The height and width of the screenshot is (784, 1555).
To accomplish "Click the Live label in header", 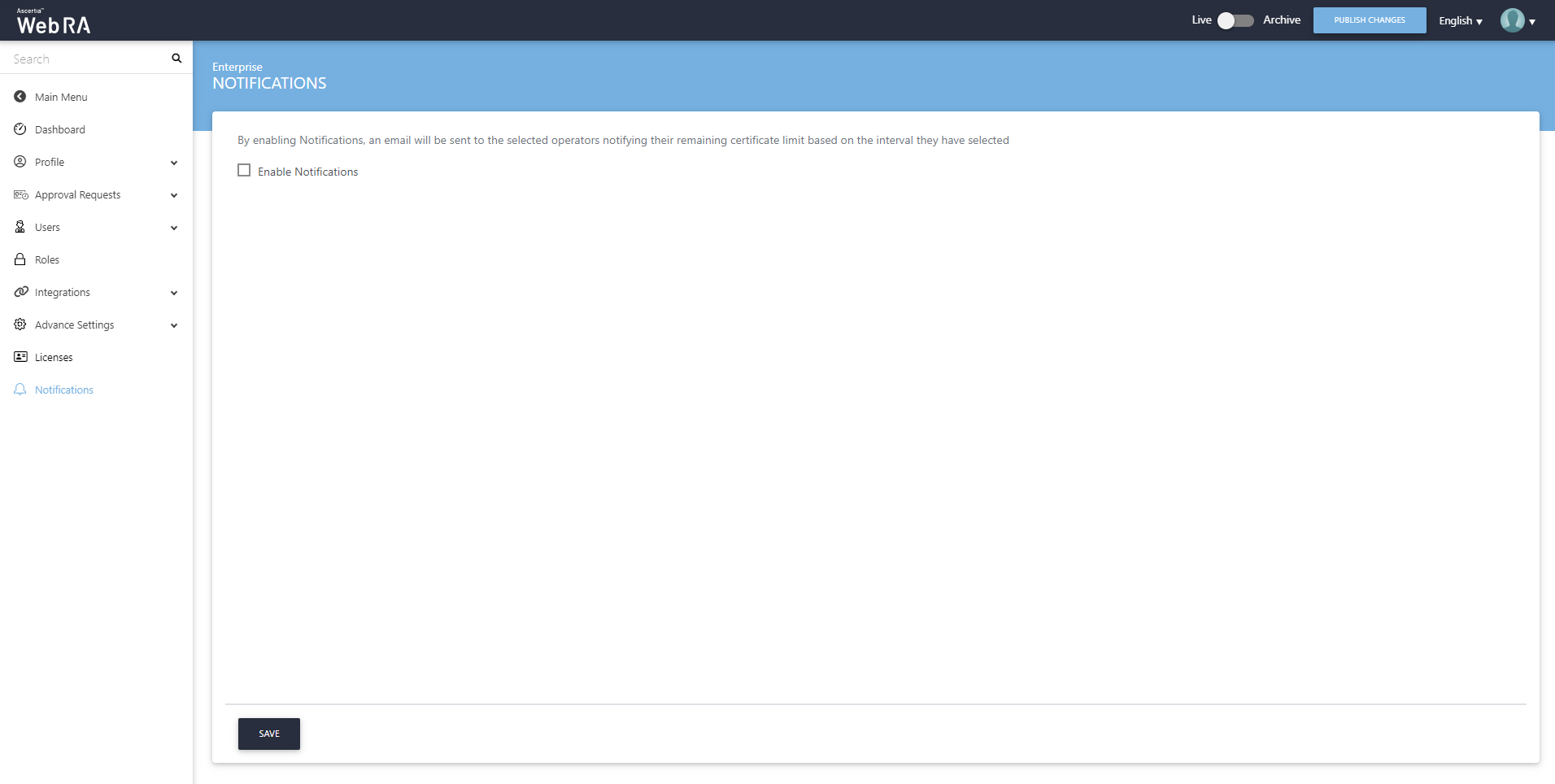I will tap(1201, 20).
